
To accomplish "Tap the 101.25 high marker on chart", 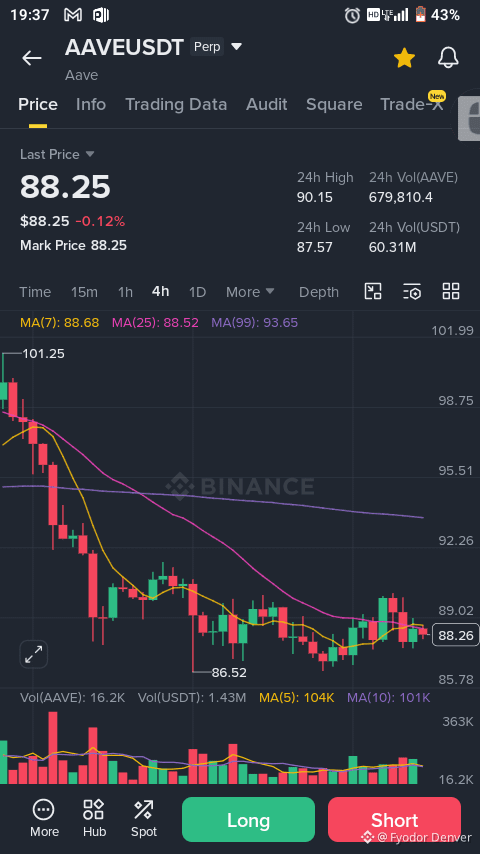I will 44,354.
